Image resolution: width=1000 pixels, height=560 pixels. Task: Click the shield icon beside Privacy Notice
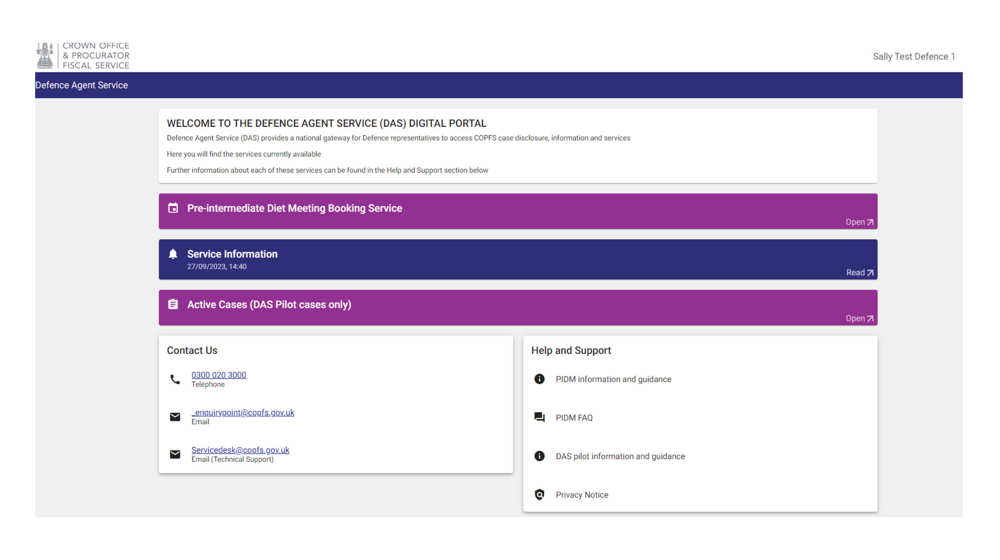click(x=540, y=495)
